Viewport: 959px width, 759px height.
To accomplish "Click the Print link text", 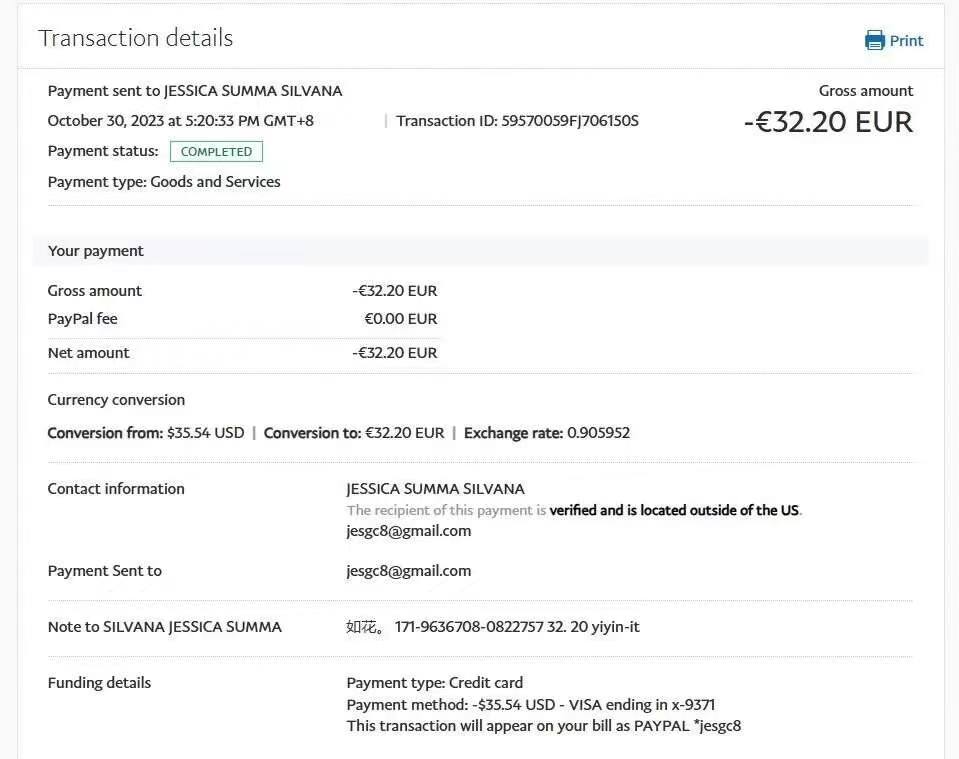I will (x=906, y=41).
